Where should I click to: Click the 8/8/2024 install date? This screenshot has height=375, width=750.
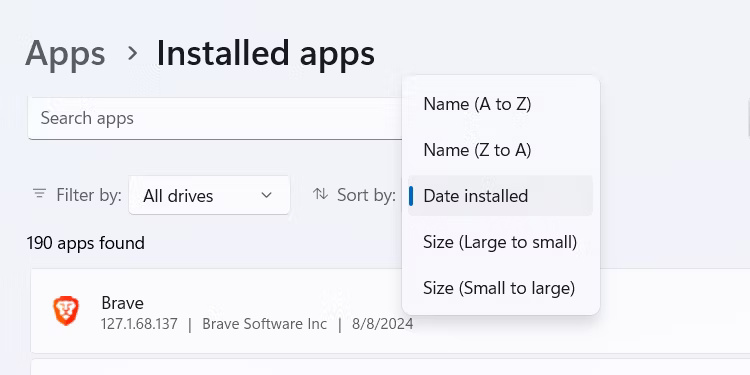(x=383, y=324)
